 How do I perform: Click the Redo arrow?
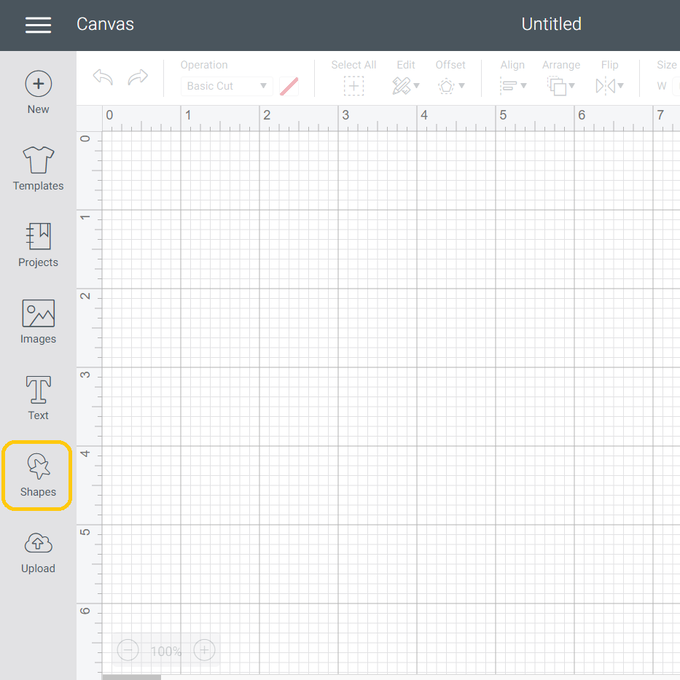click(x=138, y=77)
